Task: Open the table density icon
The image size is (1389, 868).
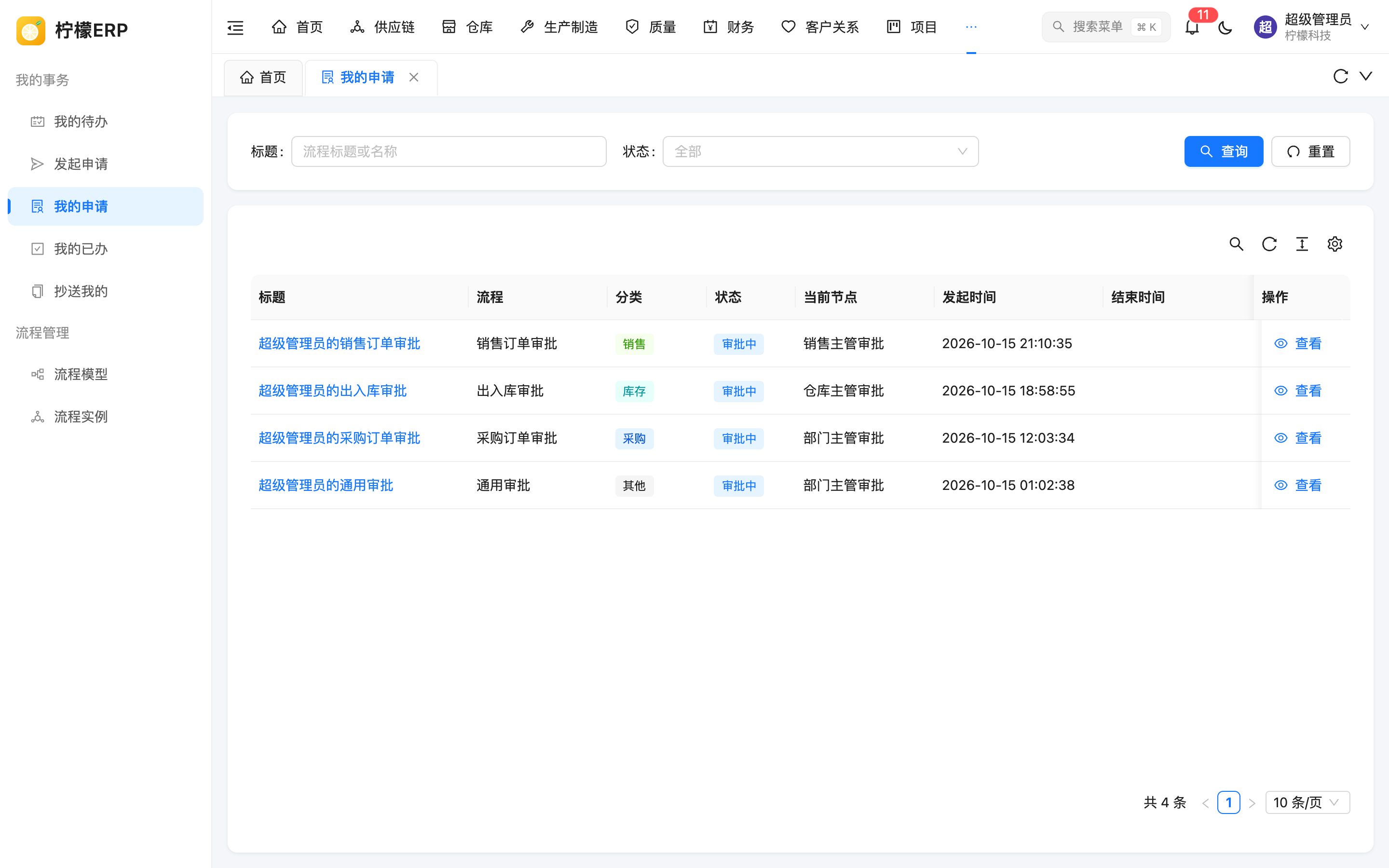Action: point(1302,244)
